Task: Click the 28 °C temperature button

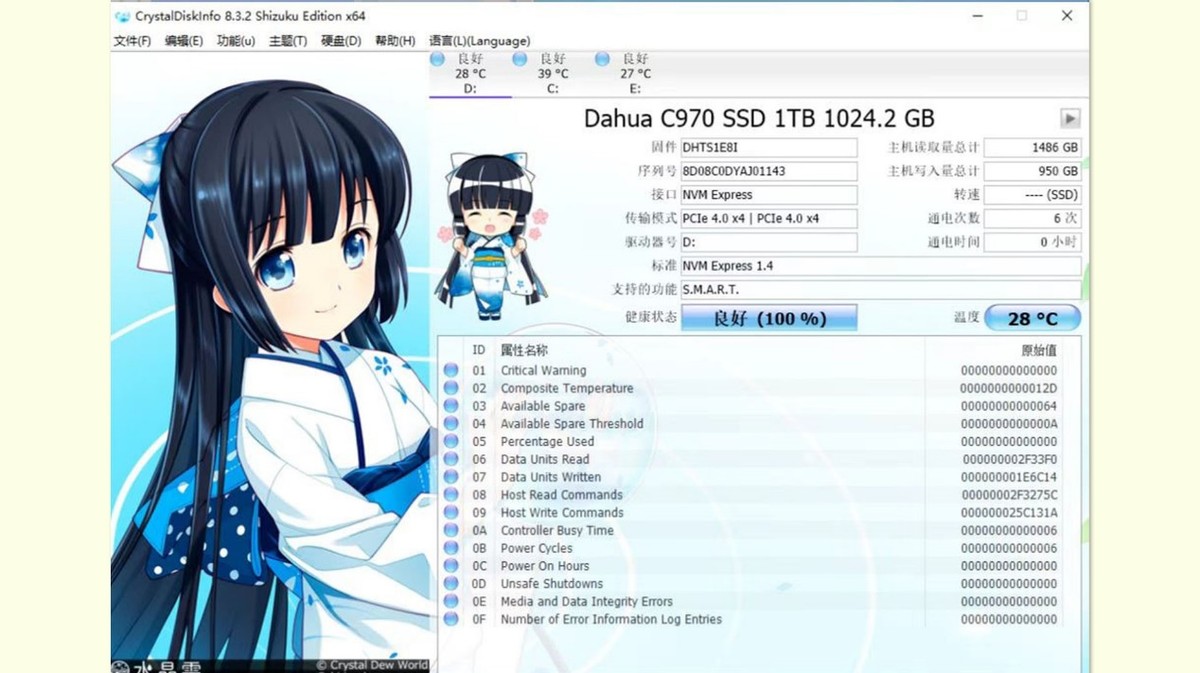Action: coord(1032,319)
